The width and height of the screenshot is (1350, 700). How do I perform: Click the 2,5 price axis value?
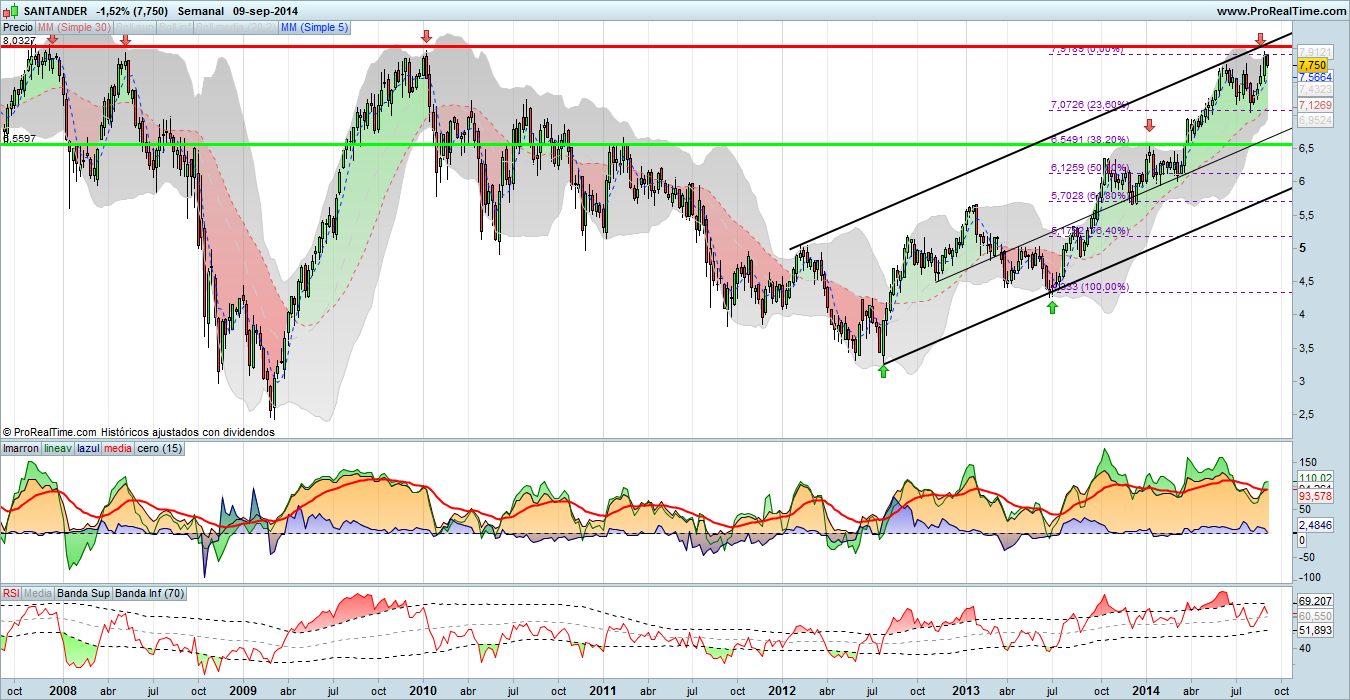click(1307, 414)
